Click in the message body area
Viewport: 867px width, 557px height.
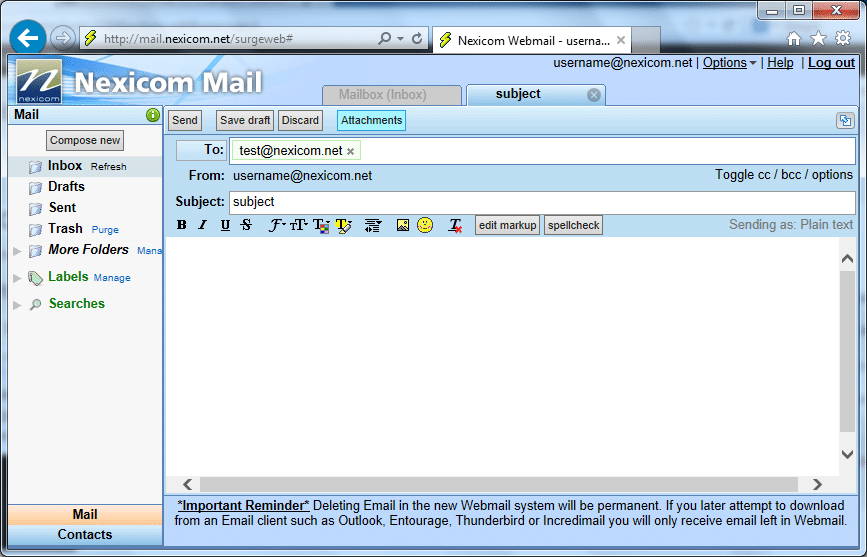(502, 357)
